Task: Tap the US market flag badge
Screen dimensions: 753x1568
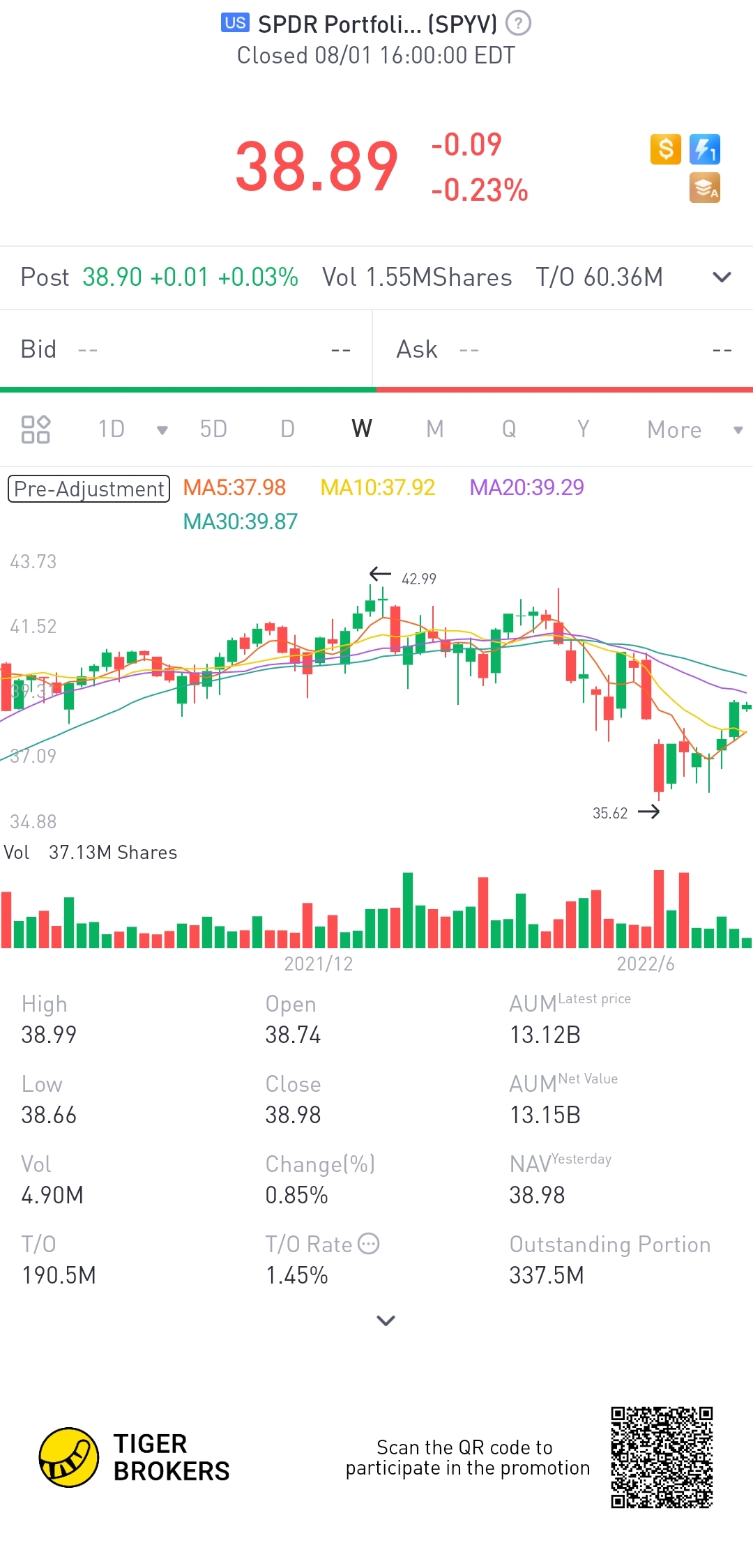Action: [236, 23]
